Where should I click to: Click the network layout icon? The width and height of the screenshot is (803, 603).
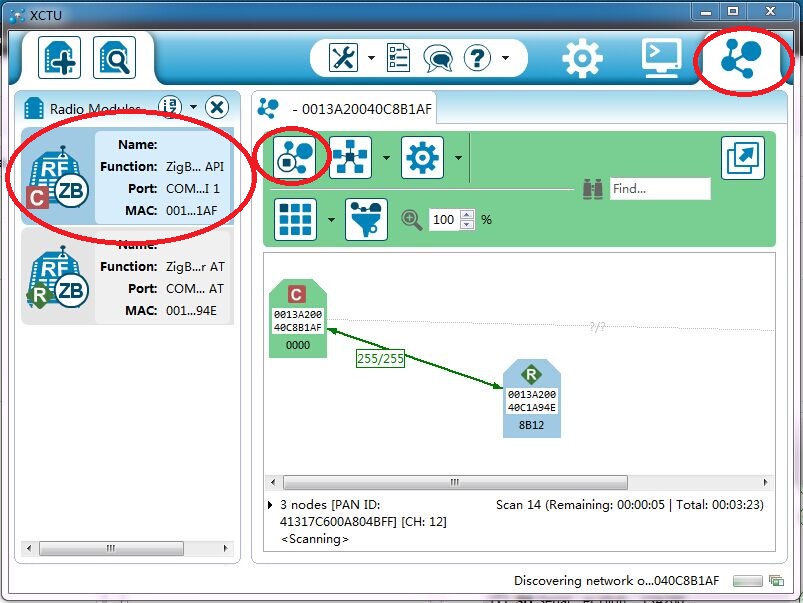[x=350, y=158]
